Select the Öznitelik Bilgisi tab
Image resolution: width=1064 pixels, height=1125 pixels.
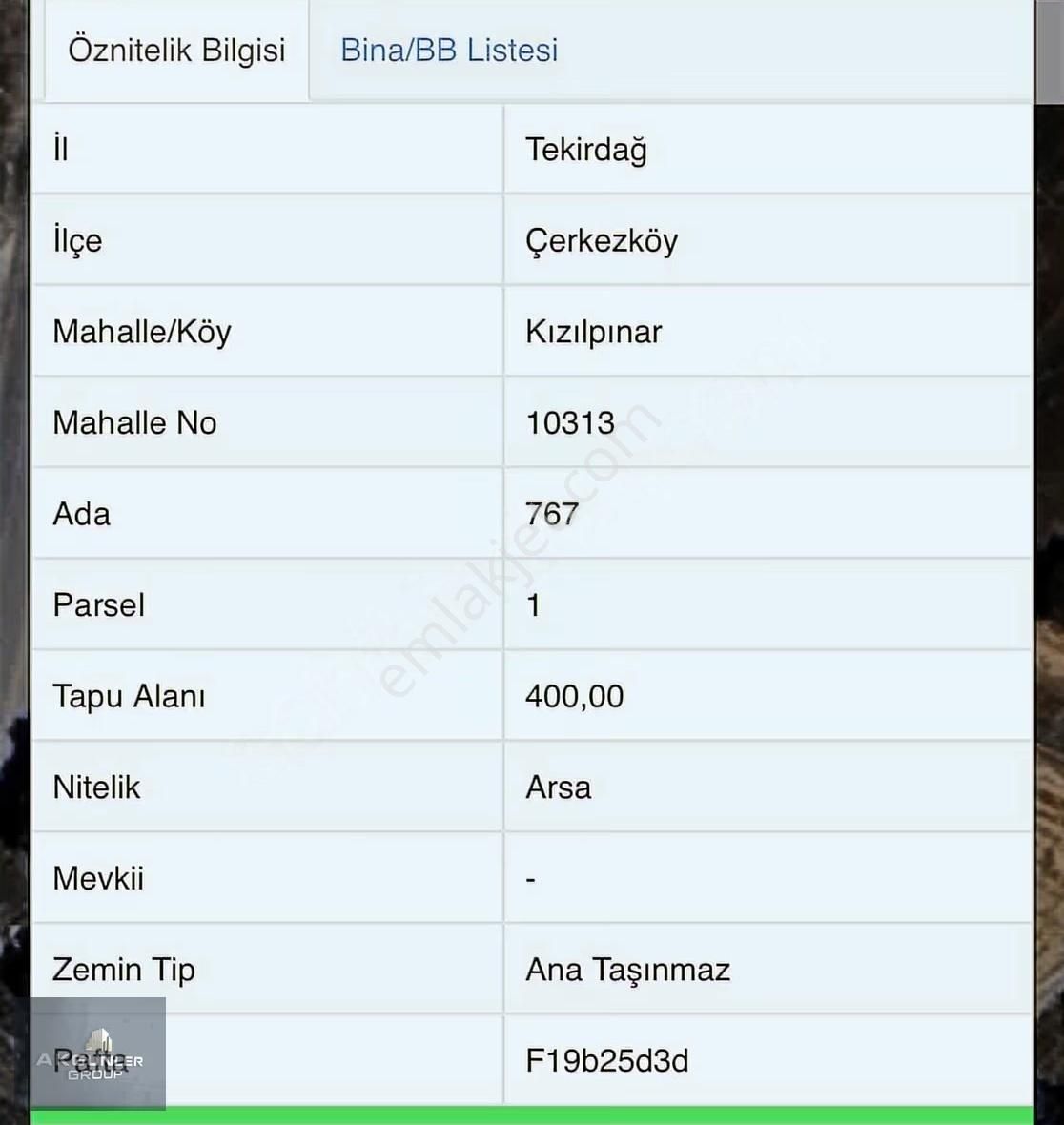pyautogui.click(x=176, y=50)
